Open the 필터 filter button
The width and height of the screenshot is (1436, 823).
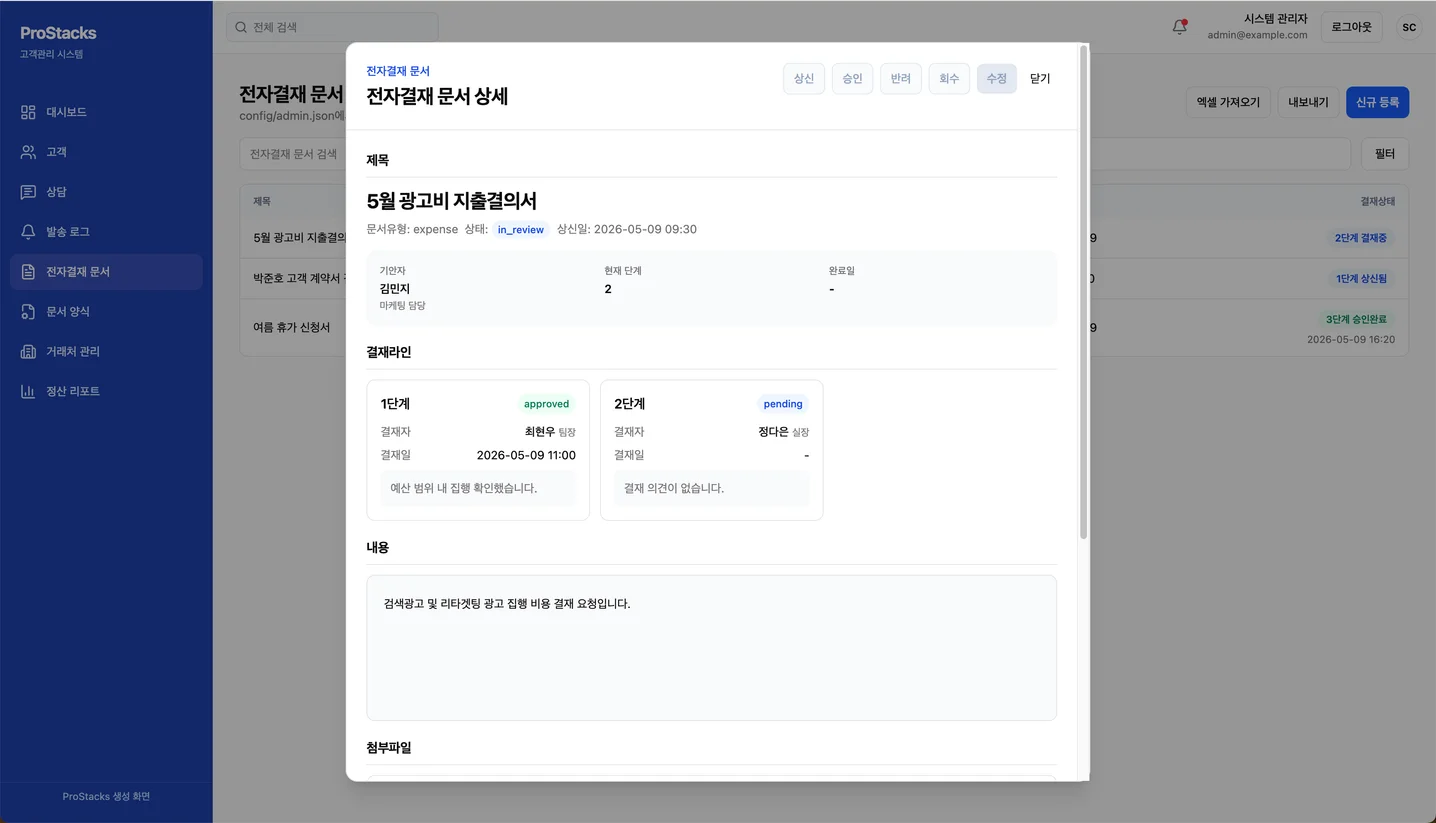tap(1385, 154)
